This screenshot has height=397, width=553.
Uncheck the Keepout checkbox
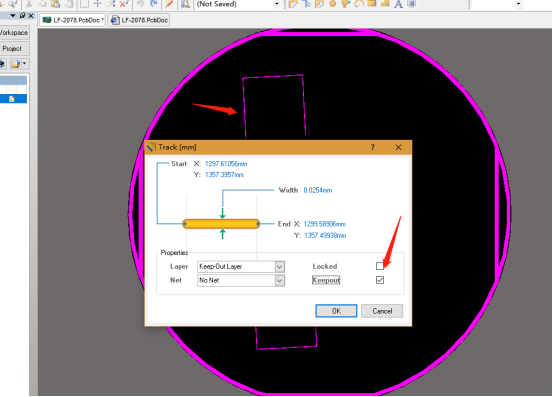[x=380, y=280]
